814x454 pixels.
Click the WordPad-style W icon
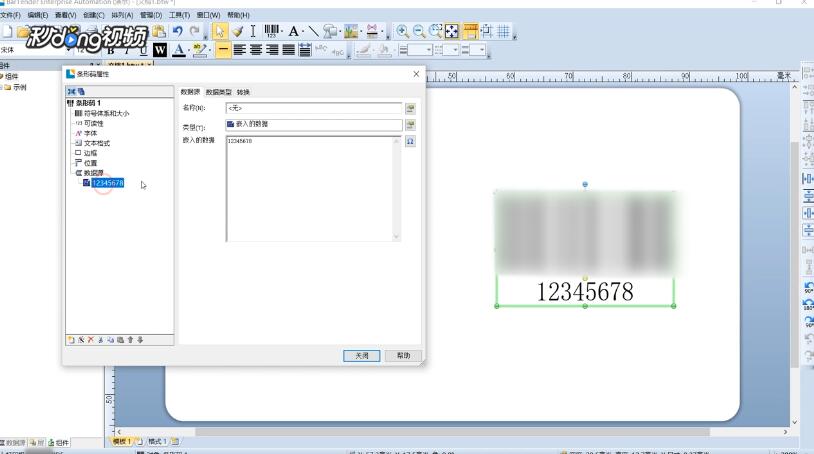(x=160, y=50)
